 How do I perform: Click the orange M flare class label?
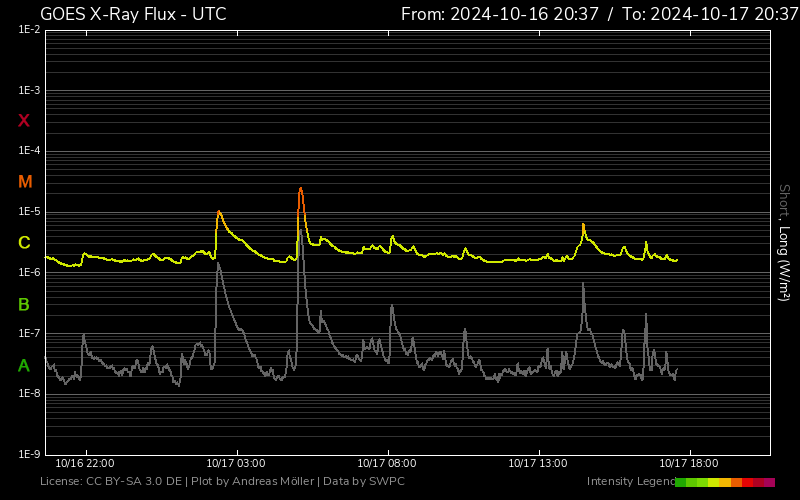click(25, 182)
